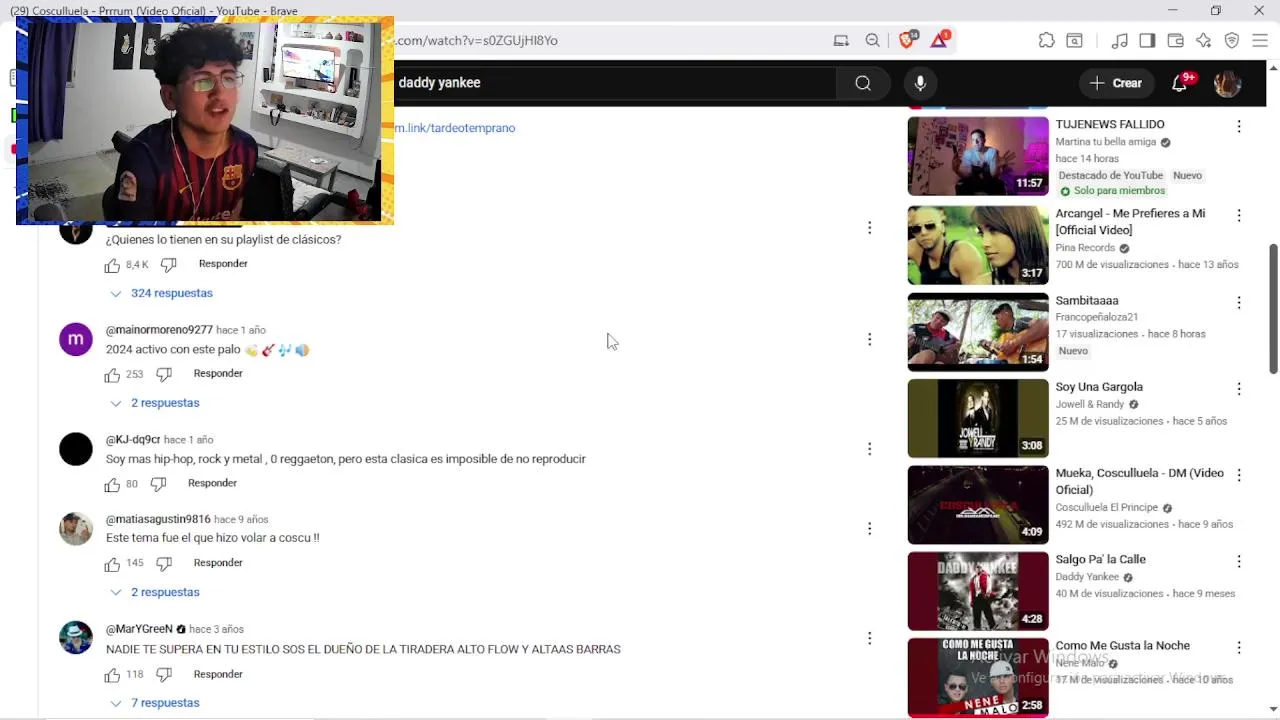Open the extensions puzzle icon

(1046, 40)
